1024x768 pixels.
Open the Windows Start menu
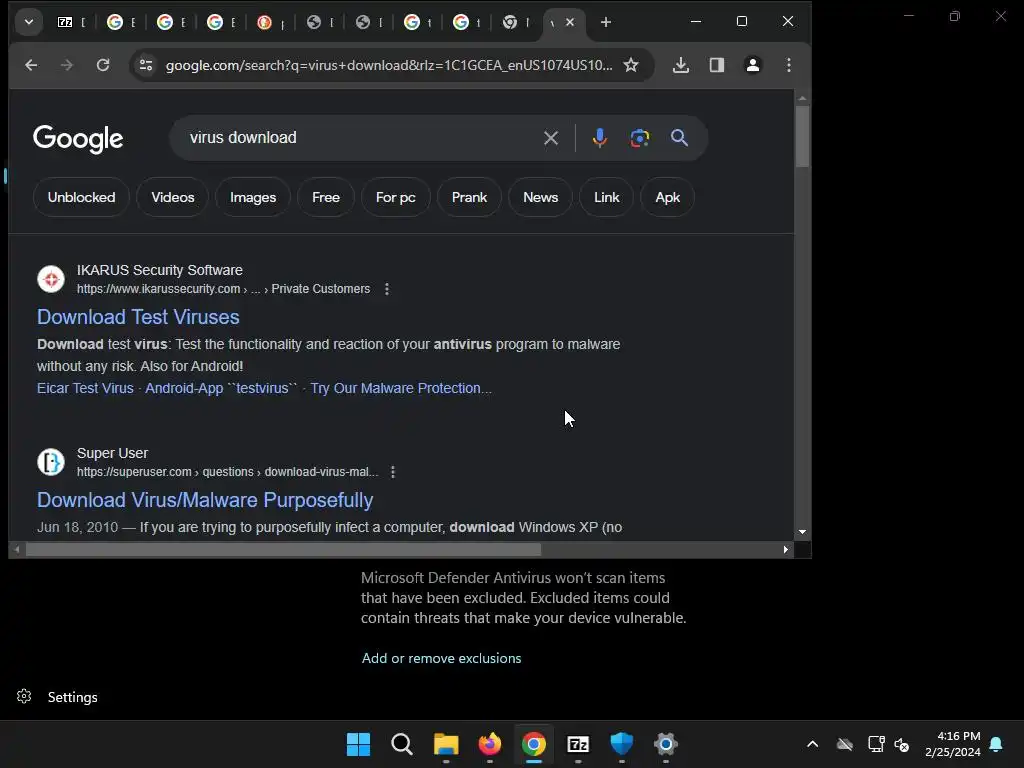point(358,744)
